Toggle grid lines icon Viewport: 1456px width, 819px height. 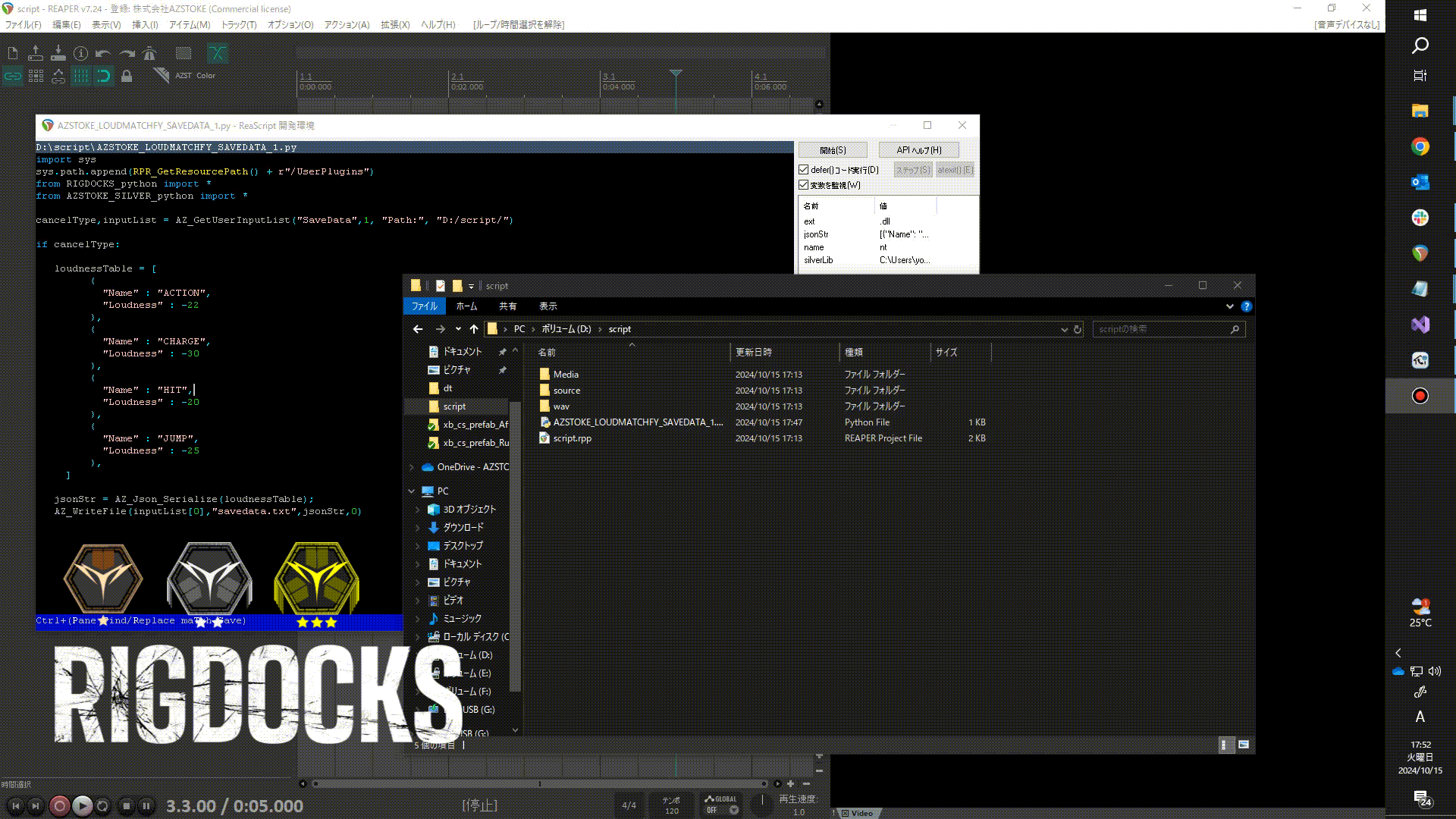coord(81,76)
